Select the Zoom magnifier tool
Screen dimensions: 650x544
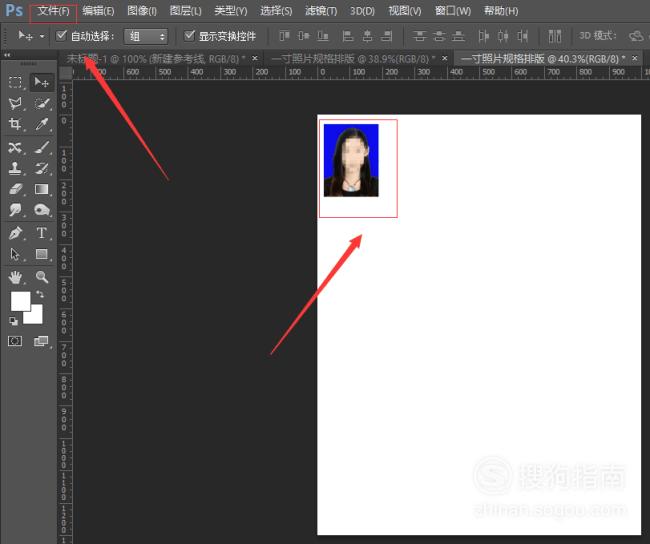click(x=41, y=277)
